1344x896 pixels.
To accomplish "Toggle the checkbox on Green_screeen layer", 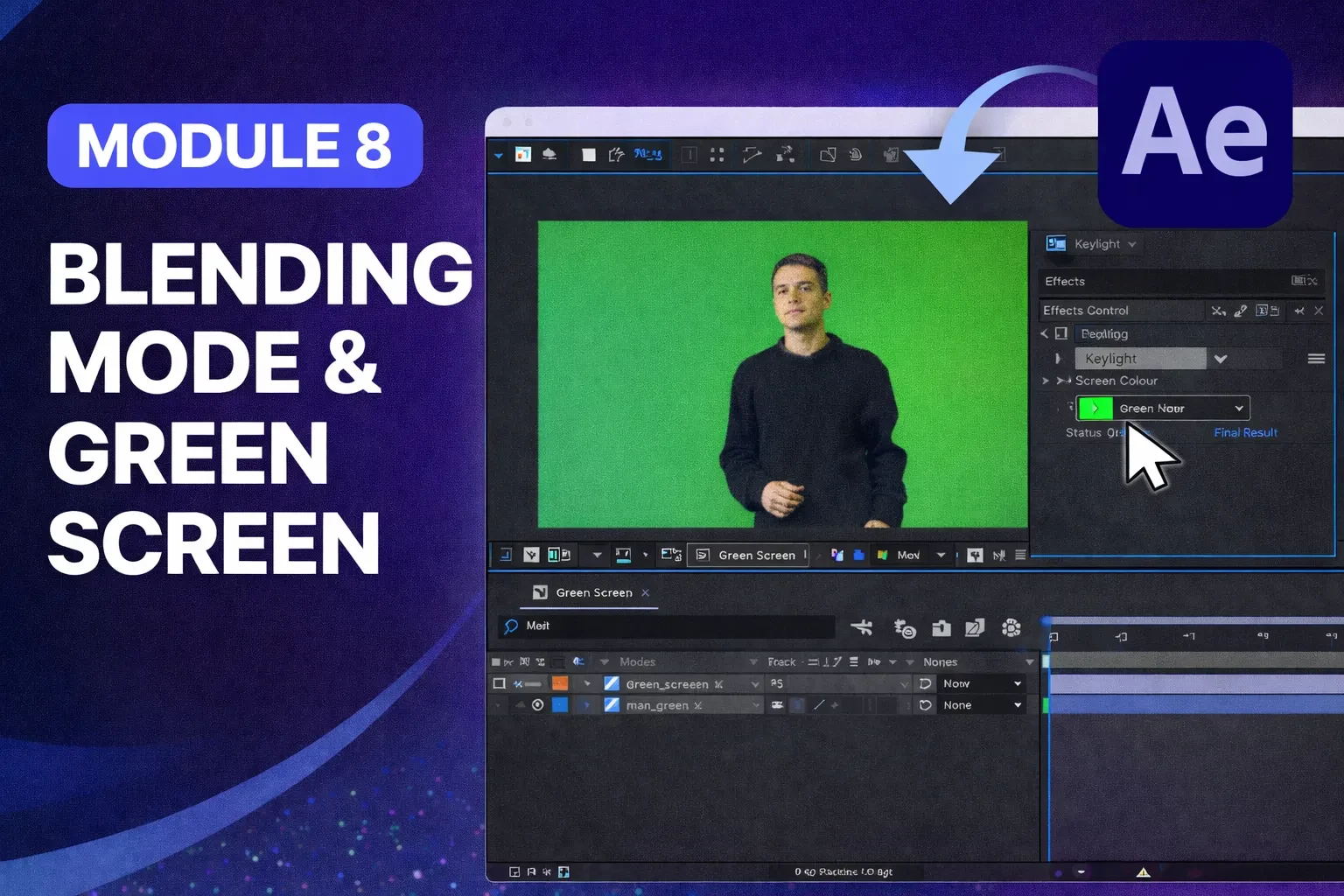I will [x=499, y=683].
